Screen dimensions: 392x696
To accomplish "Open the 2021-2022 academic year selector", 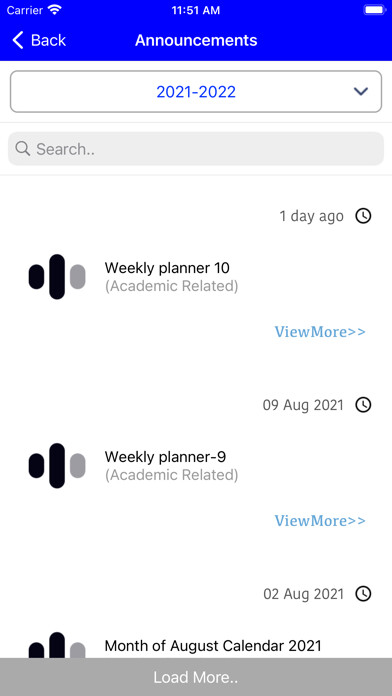I will click(x=196, y=91).
